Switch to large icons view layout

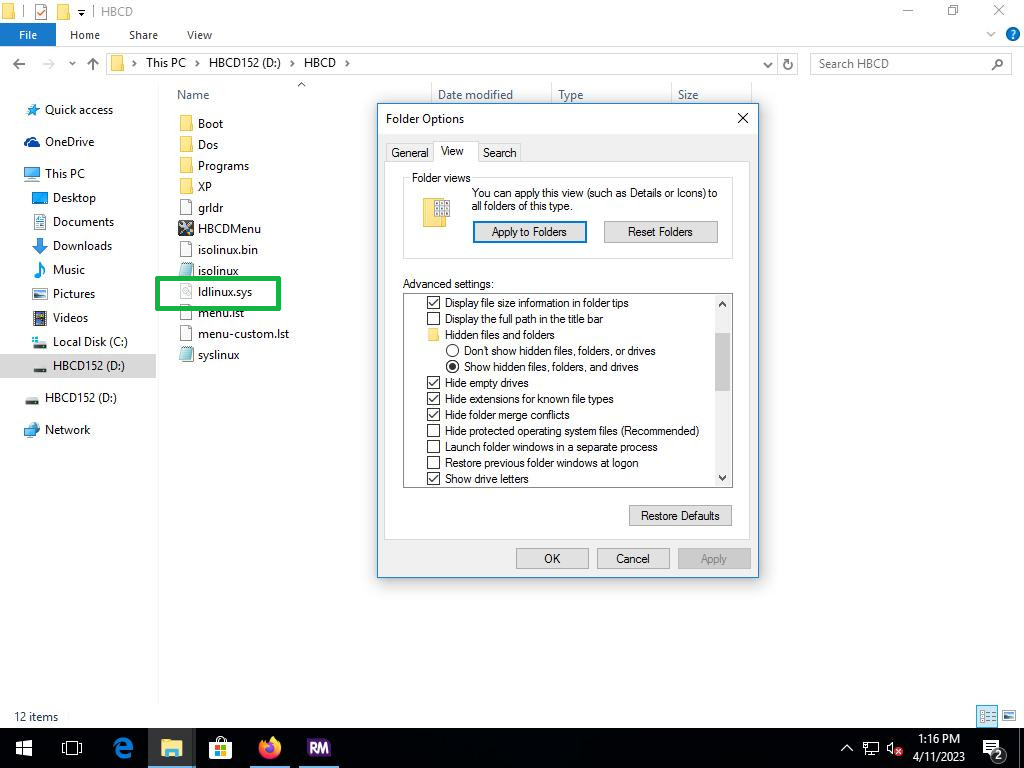pos(1008,716)
